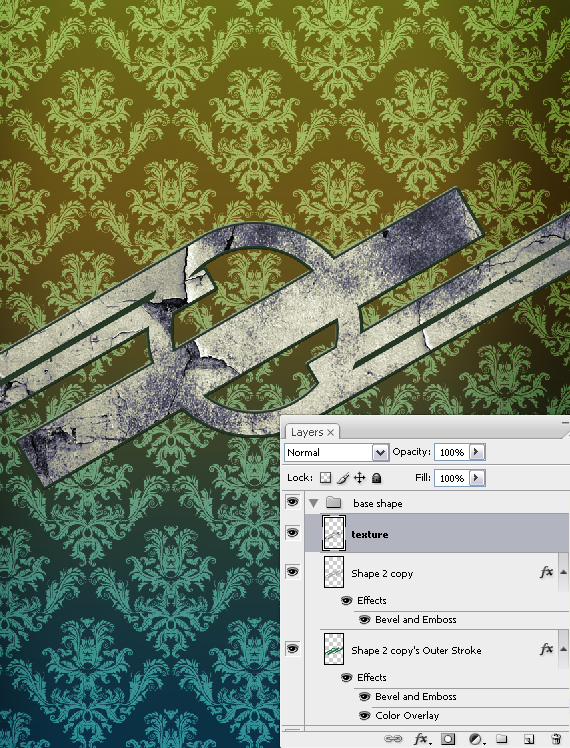Open the Opacity slider arrow
Viewport: 570px width, 748px height.
[x=476, y=452]
